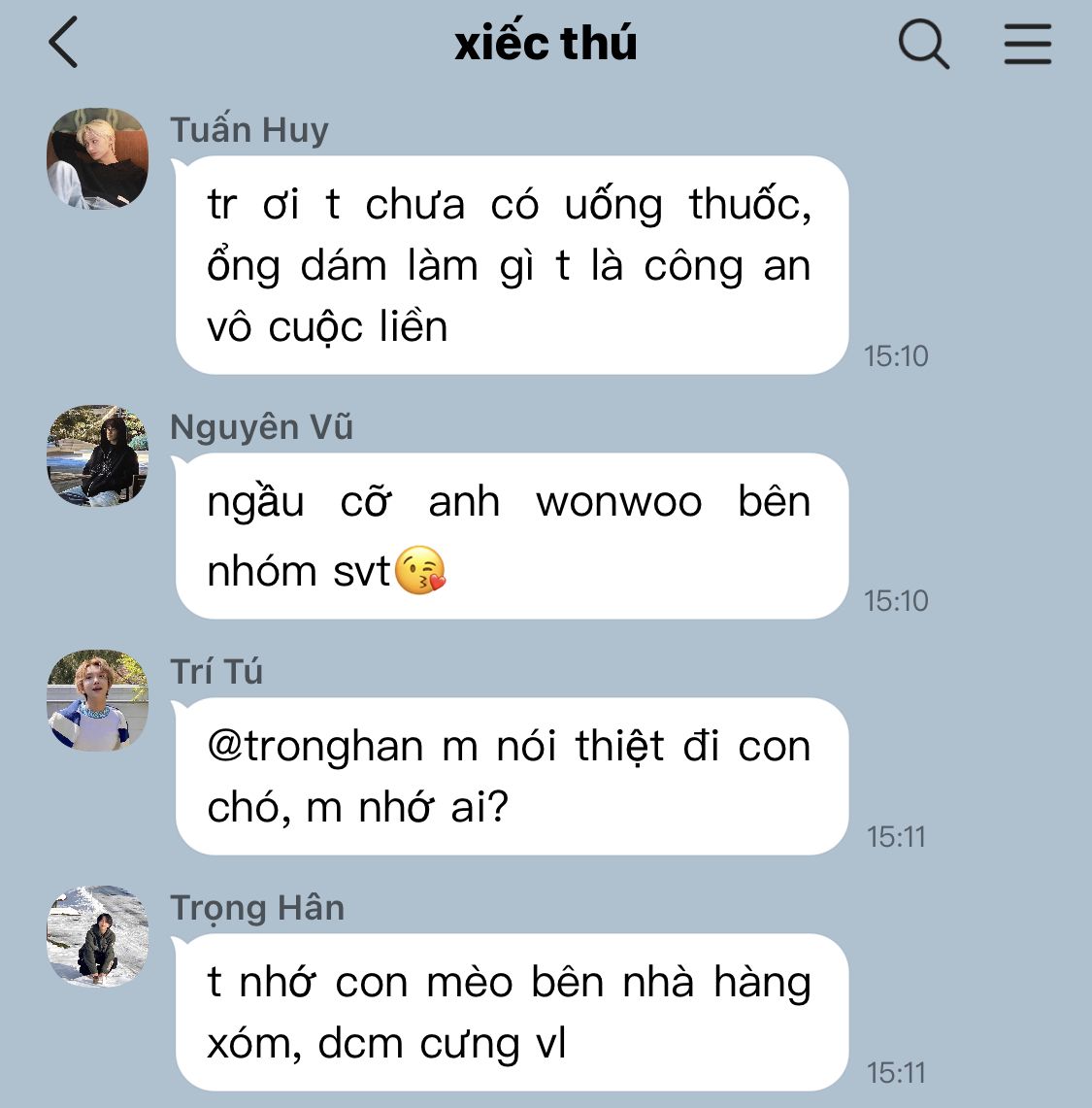Viewport: 1092px width, 1108px height.
Task: Select the 'm nhớ ai?' message bubble
Action: coord(512,777)
